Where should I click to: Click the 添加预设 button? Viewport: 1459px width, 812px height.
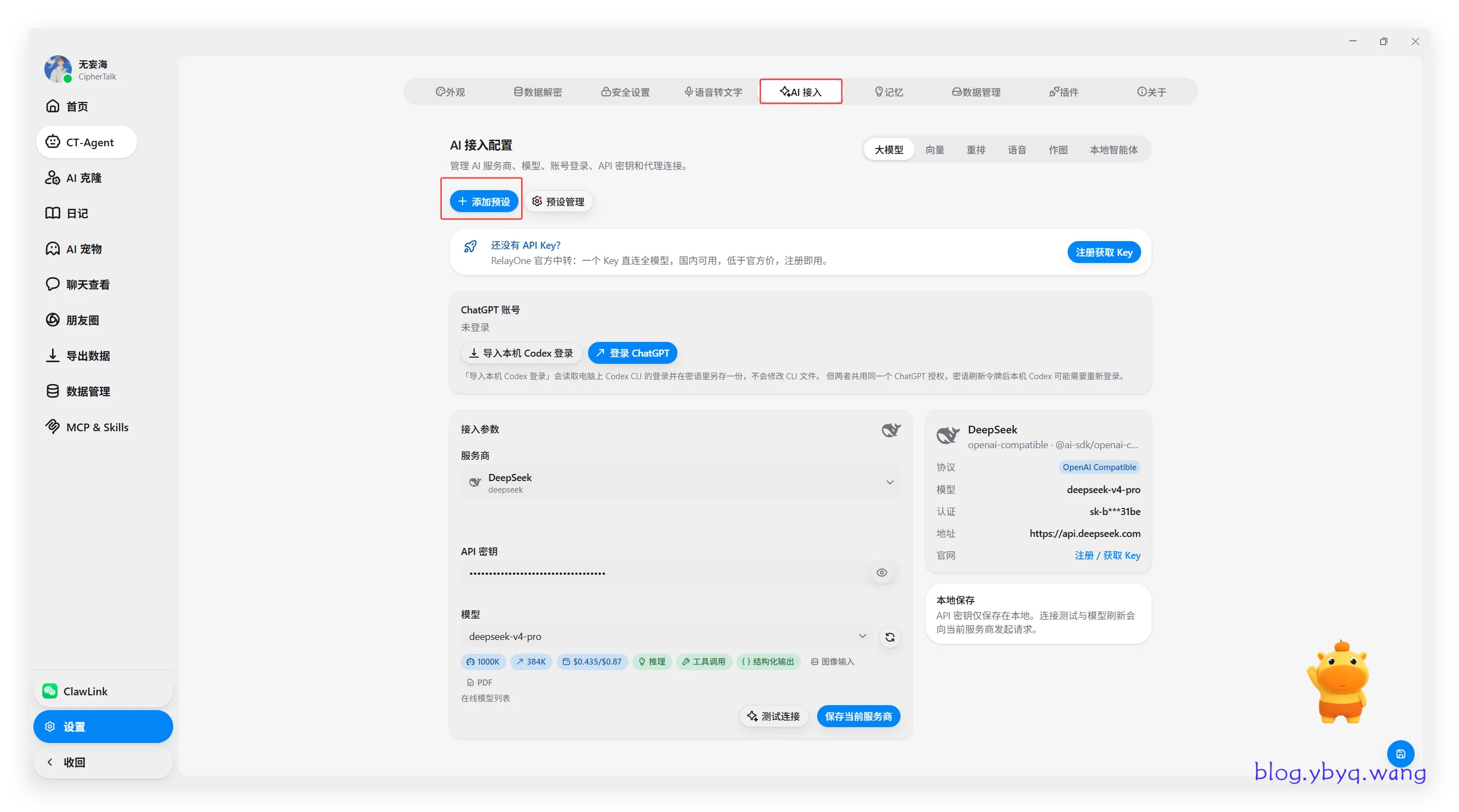pyautogui.click(x=484, y=202)
